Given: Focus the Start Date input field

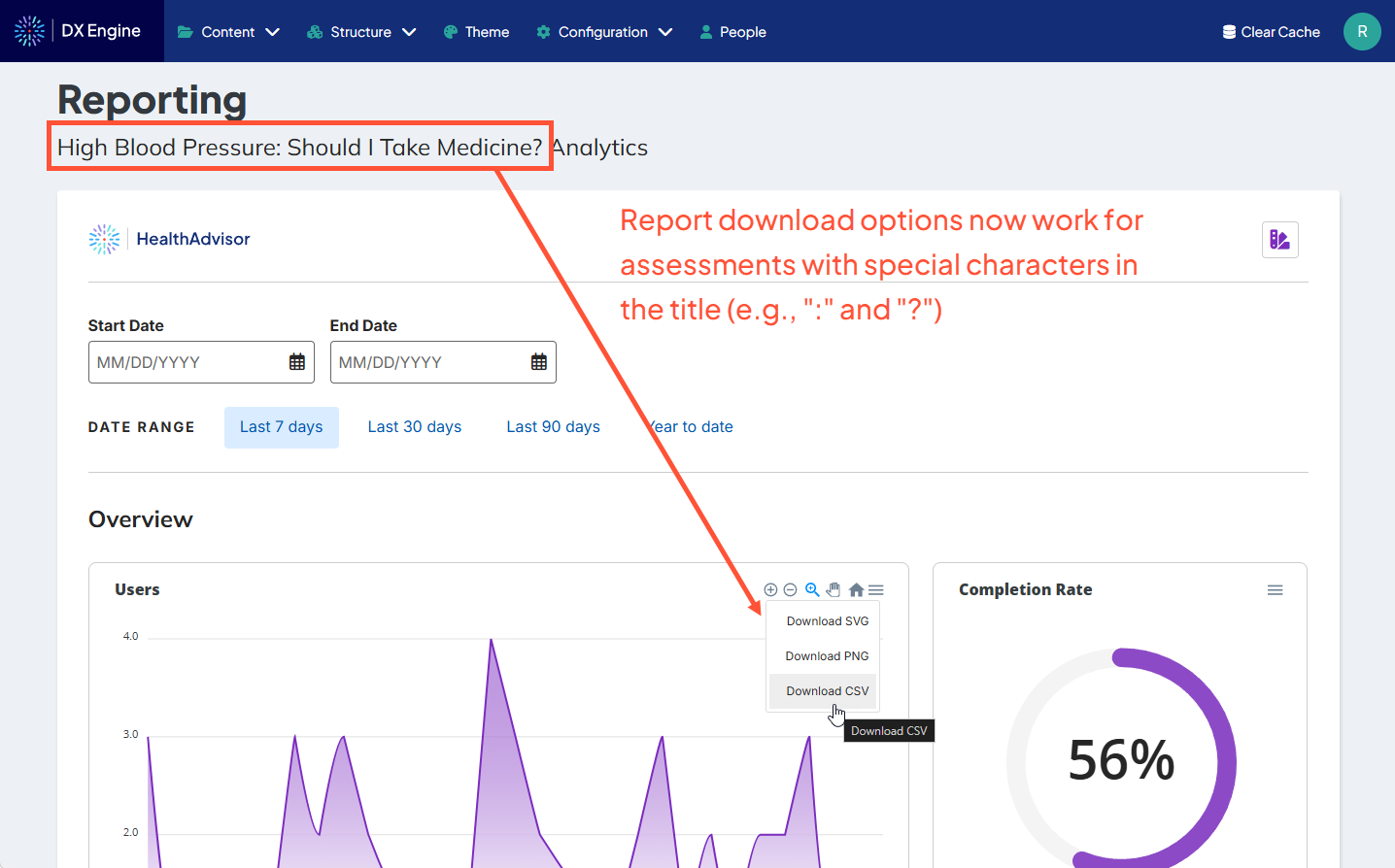Looking at the screenshot, I should click(x=201, y=362).
